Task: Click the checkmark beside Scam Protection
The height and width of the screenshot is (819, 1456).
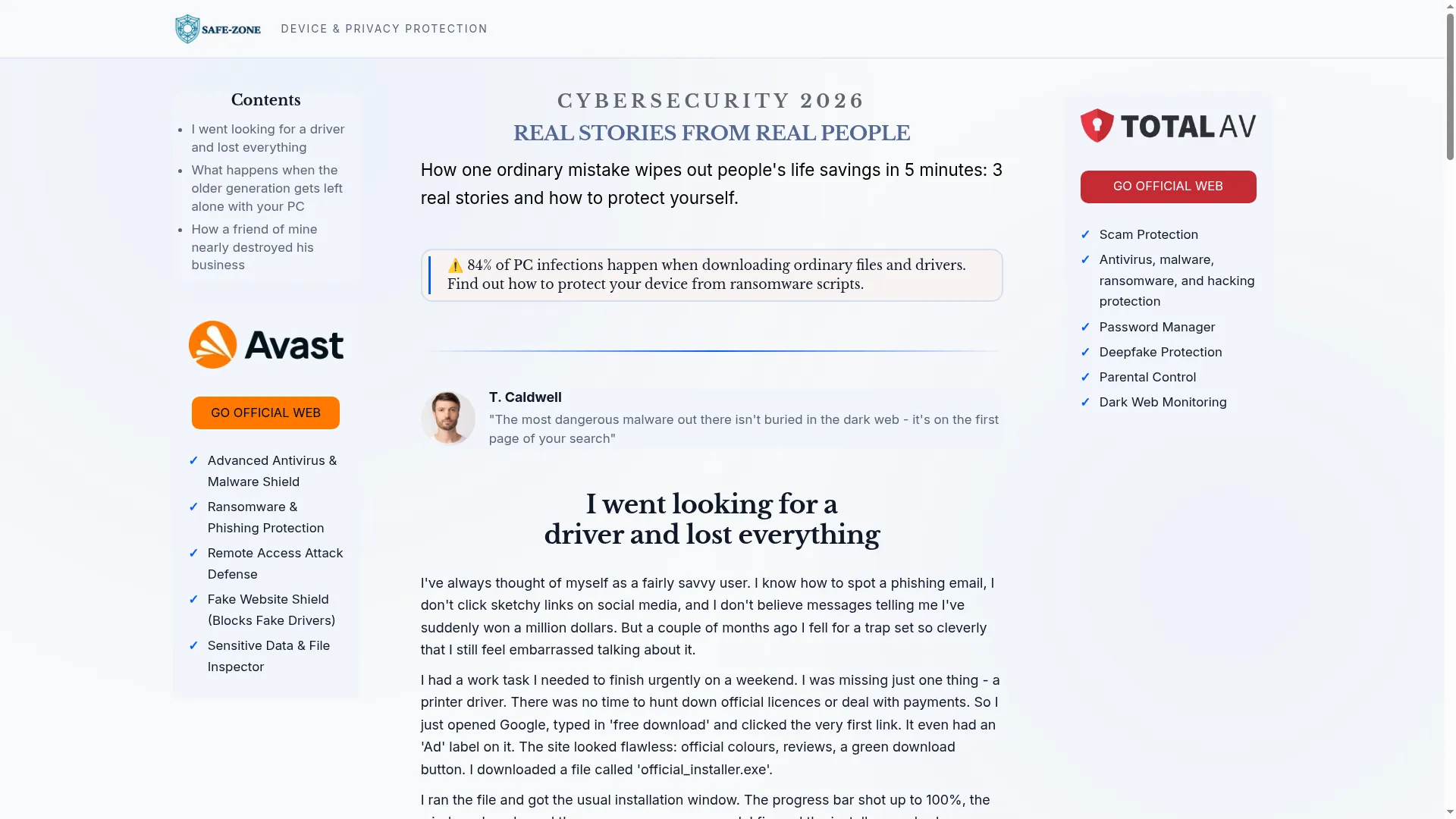Action: click(1085, 235)
